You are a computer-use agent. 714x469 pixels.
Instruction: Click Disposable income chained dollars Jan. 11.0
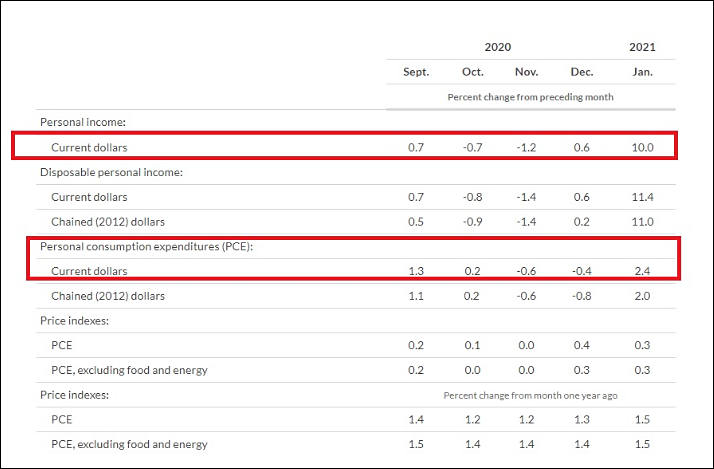643,222
